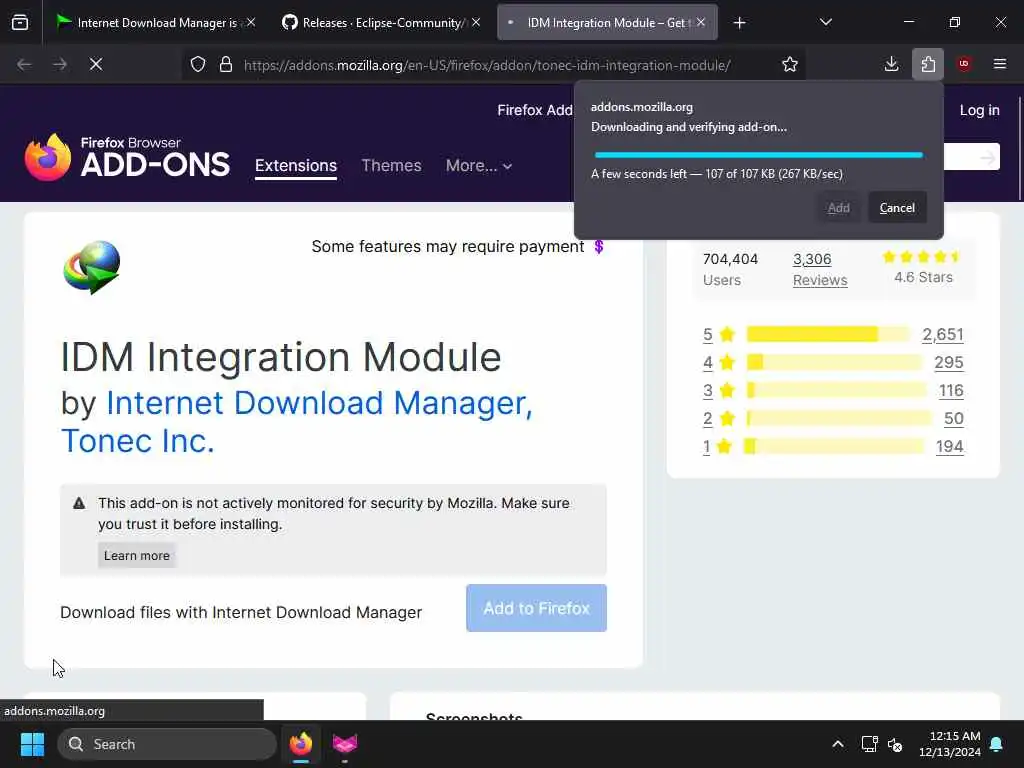Switch to Releases Eclipse-Community GitHub tab
The width and height of the screenshot is (1024, 768).
381,23
